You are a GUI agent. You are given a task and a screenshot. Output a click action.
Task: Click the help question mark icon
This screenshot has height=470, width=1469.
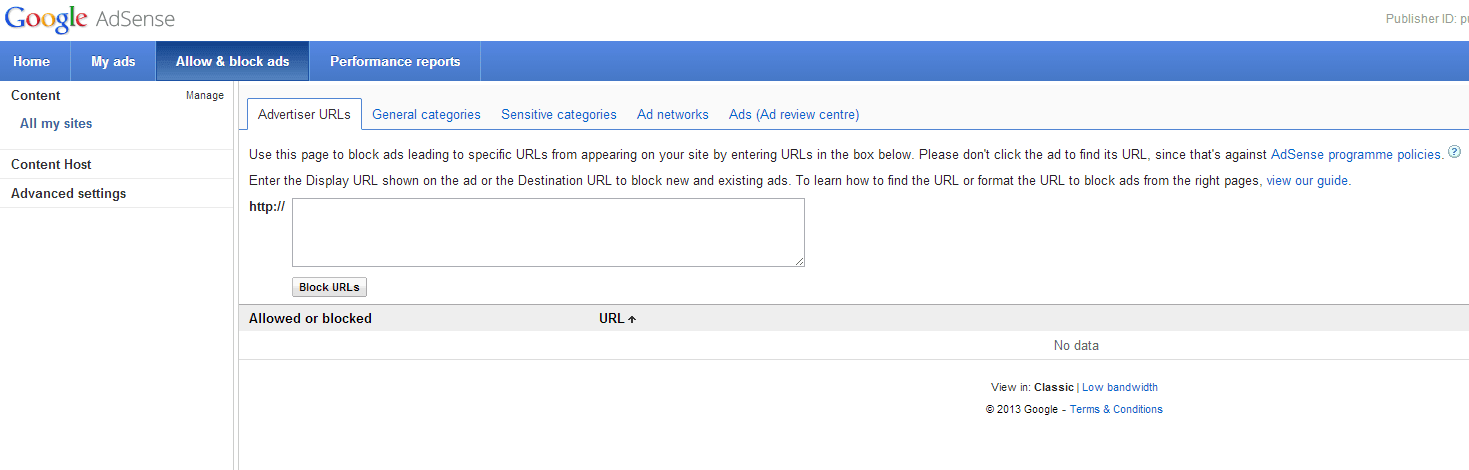[1454, 153]
